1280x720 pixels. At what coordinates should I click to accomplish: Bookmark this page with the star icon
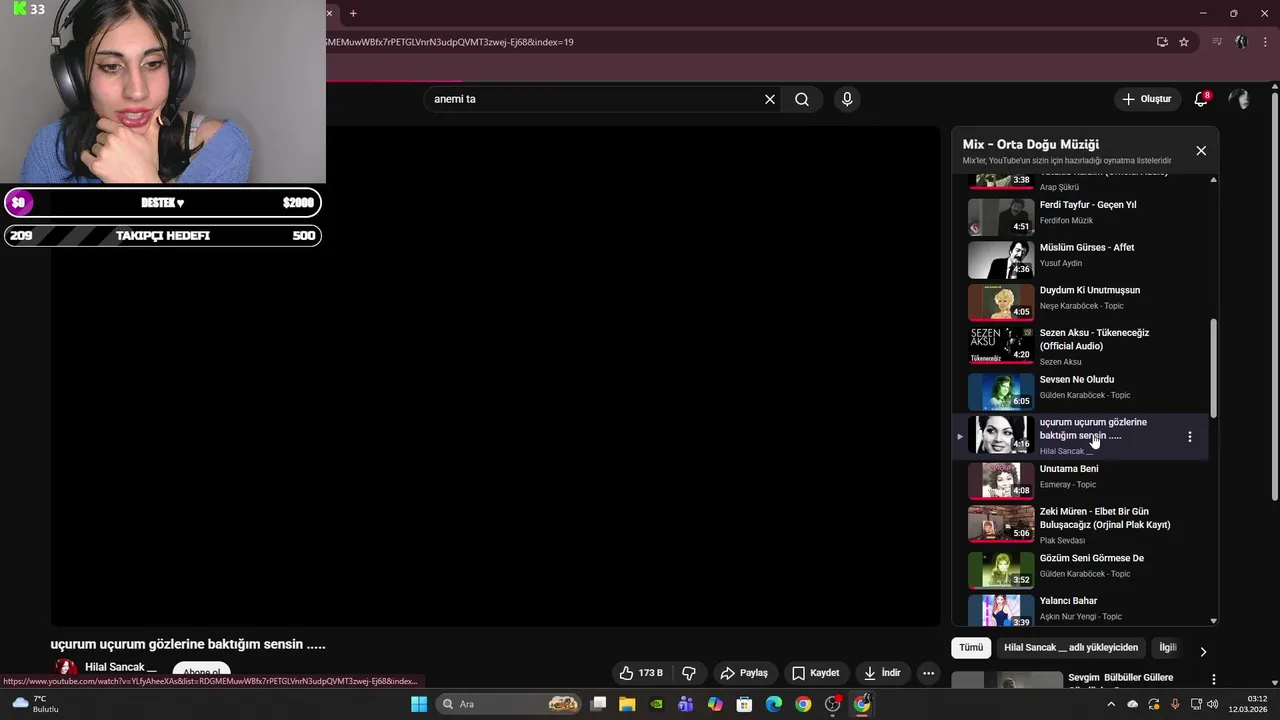(x=1184, y=42)
